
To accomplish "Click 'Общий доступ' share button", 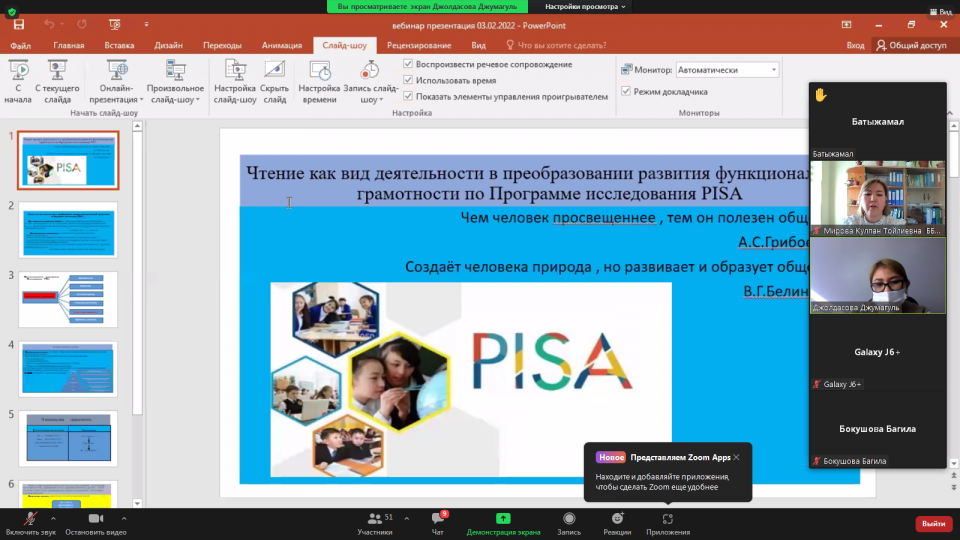I will click(x=911, y=45).
